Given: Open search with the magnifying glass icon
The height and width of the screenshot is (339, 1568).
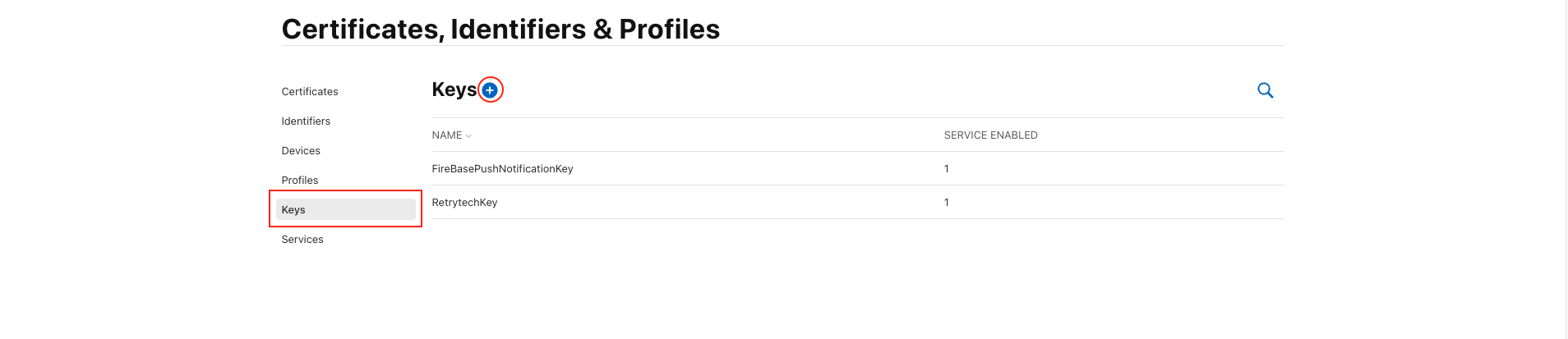Looking at the screenshot, I should tap(1265, 90).
